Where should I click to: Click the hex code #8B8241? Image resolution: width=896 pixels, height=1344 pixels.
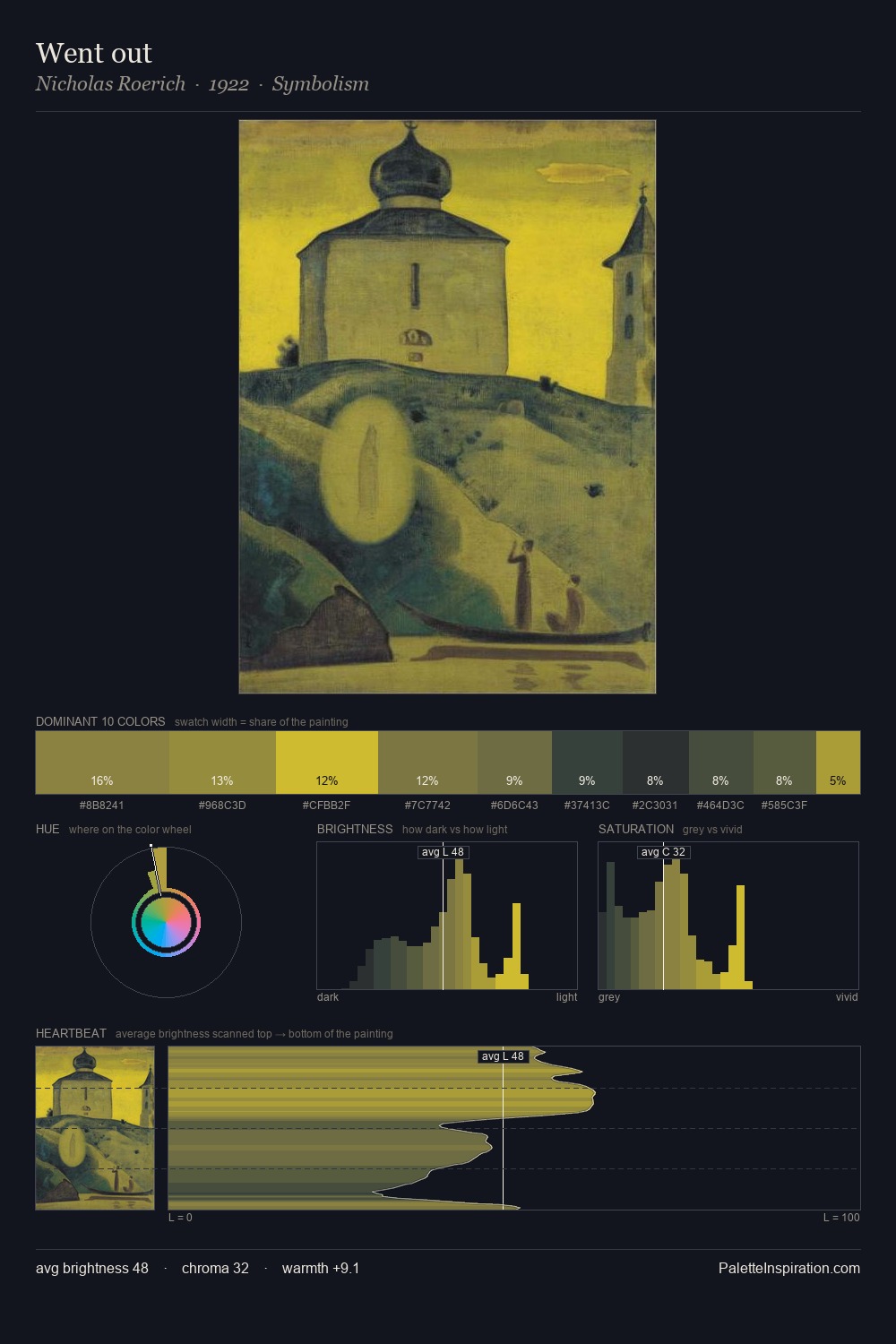pyautogui.click(x=102, y=805)
